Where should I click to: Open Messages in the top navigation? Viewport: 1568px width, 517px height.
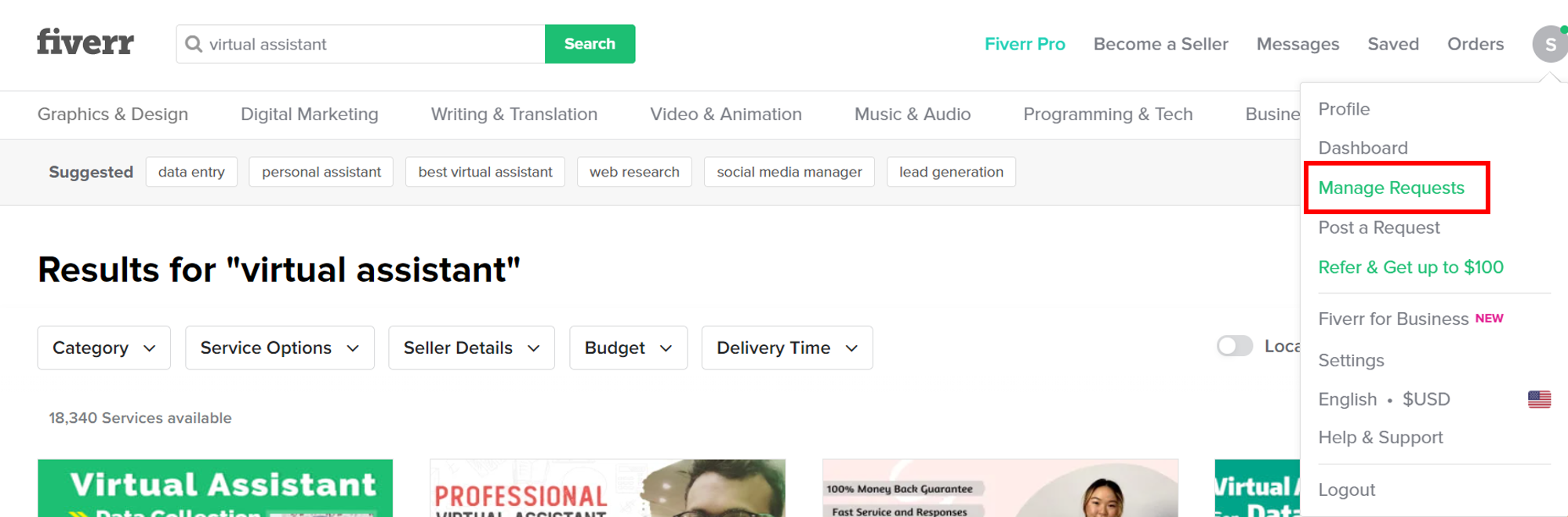coord(1298,44)
